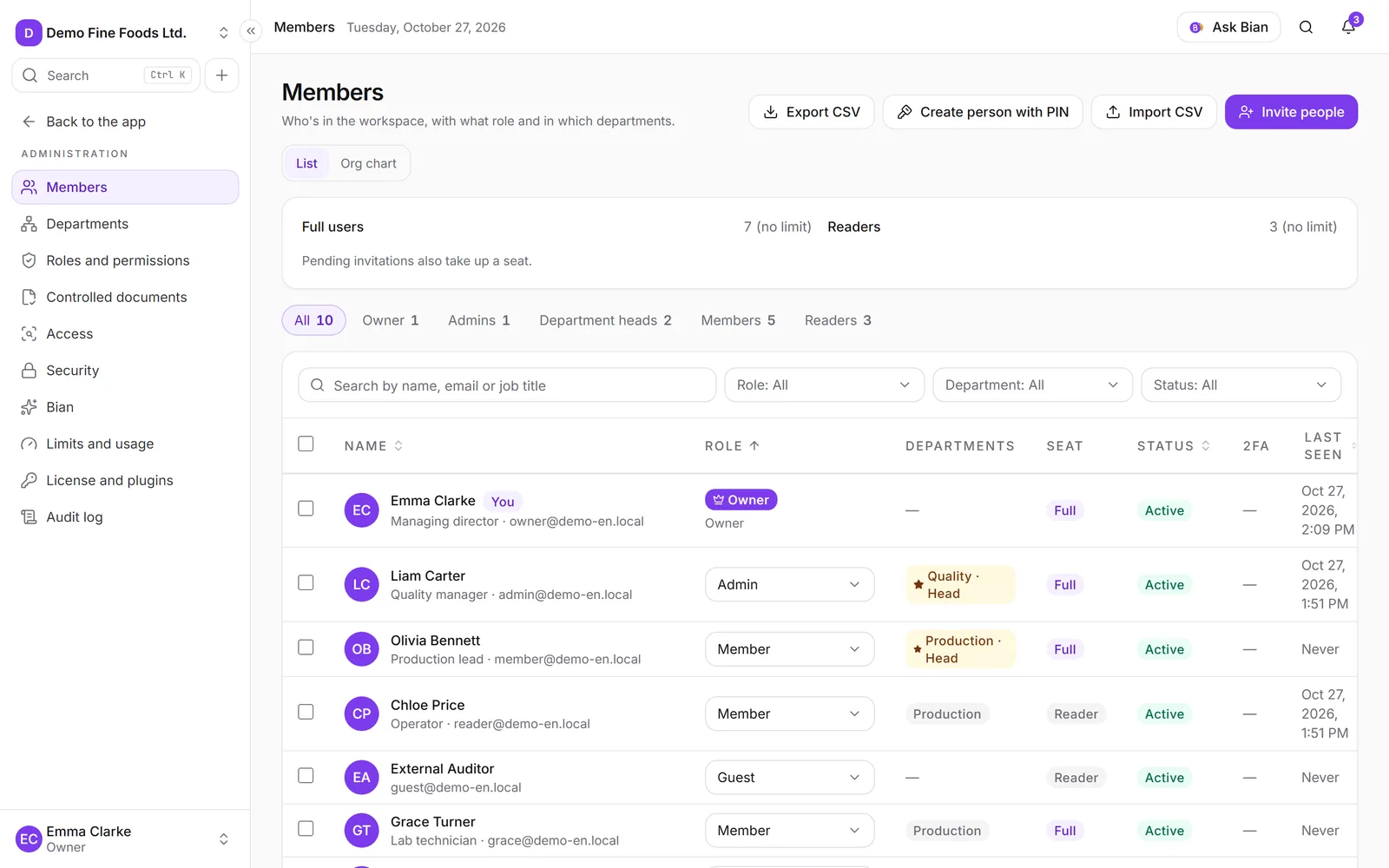Viewport: 1389px width, 868px height.
Task: Expand the Status: All filter
Action: (x=1241, y=385)
